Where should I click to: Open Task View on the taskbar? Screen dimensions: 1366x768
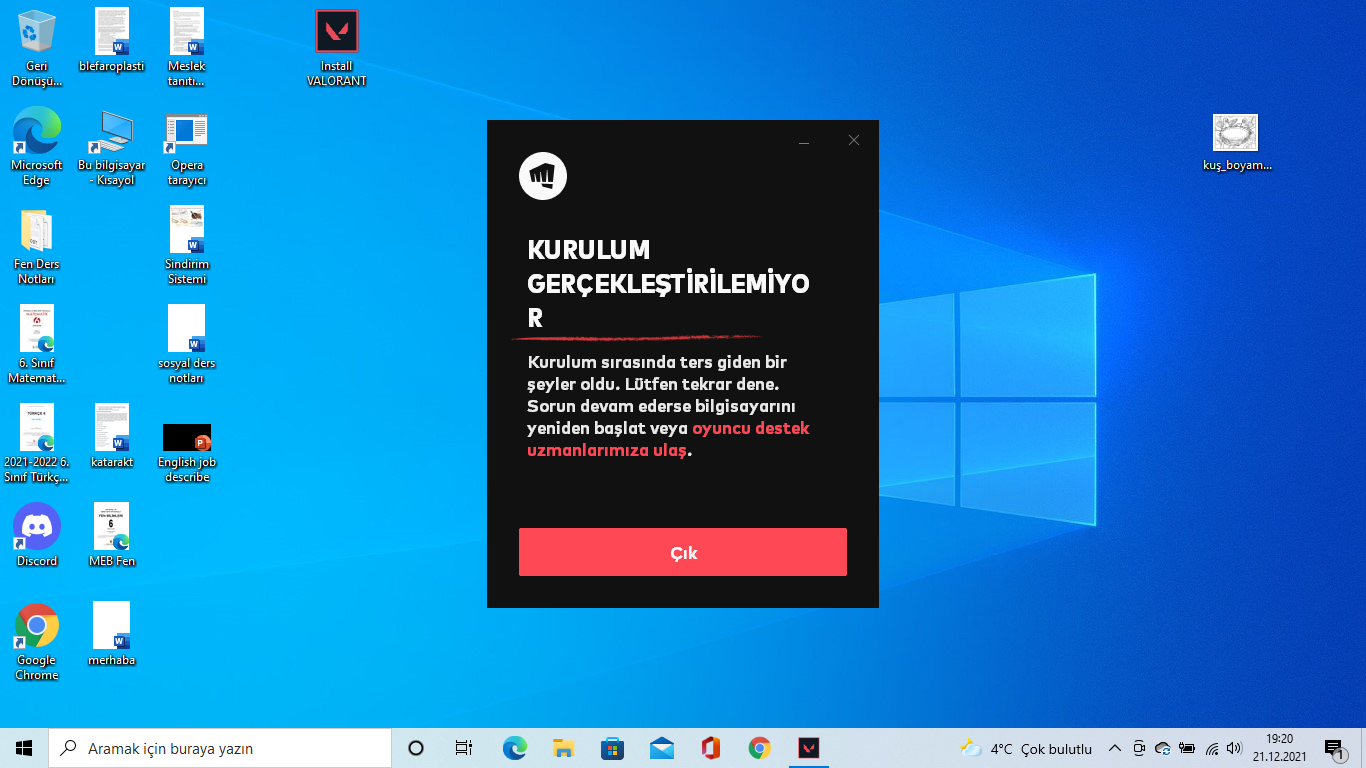pyautogui.click(x=464, y=748)
